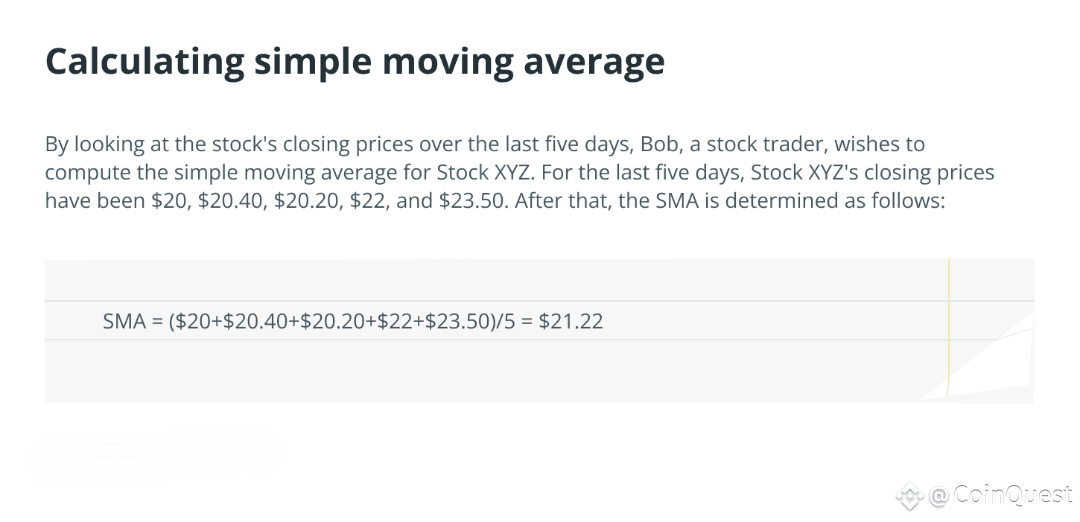Click the '/5' divisor in the formula
1080x522 pixels.
click(x=506, y=321)
